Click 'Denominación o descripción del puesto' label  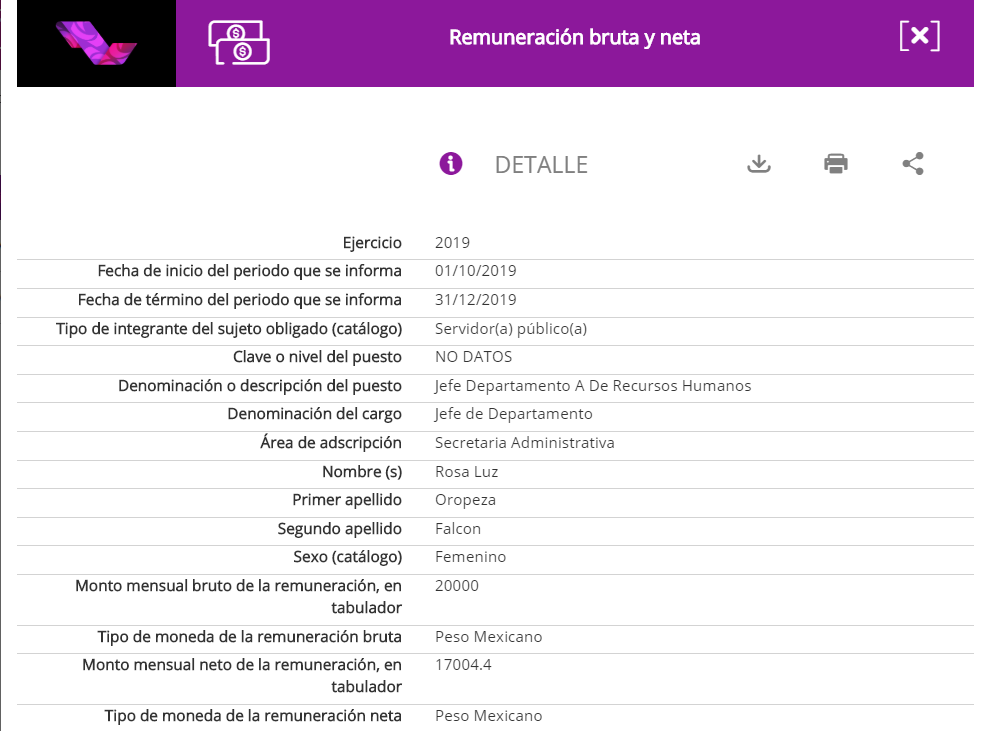[x=260, y=386]
